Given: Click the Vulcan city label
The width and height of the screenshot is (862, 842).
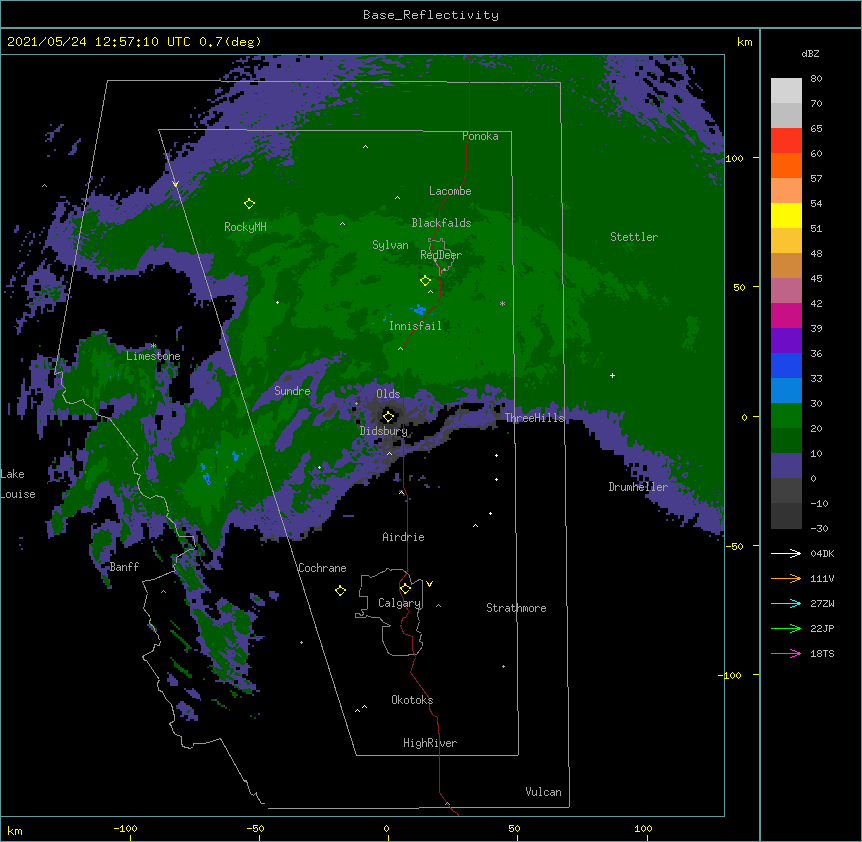Looking at the screenshot, I should coord(543,792).
